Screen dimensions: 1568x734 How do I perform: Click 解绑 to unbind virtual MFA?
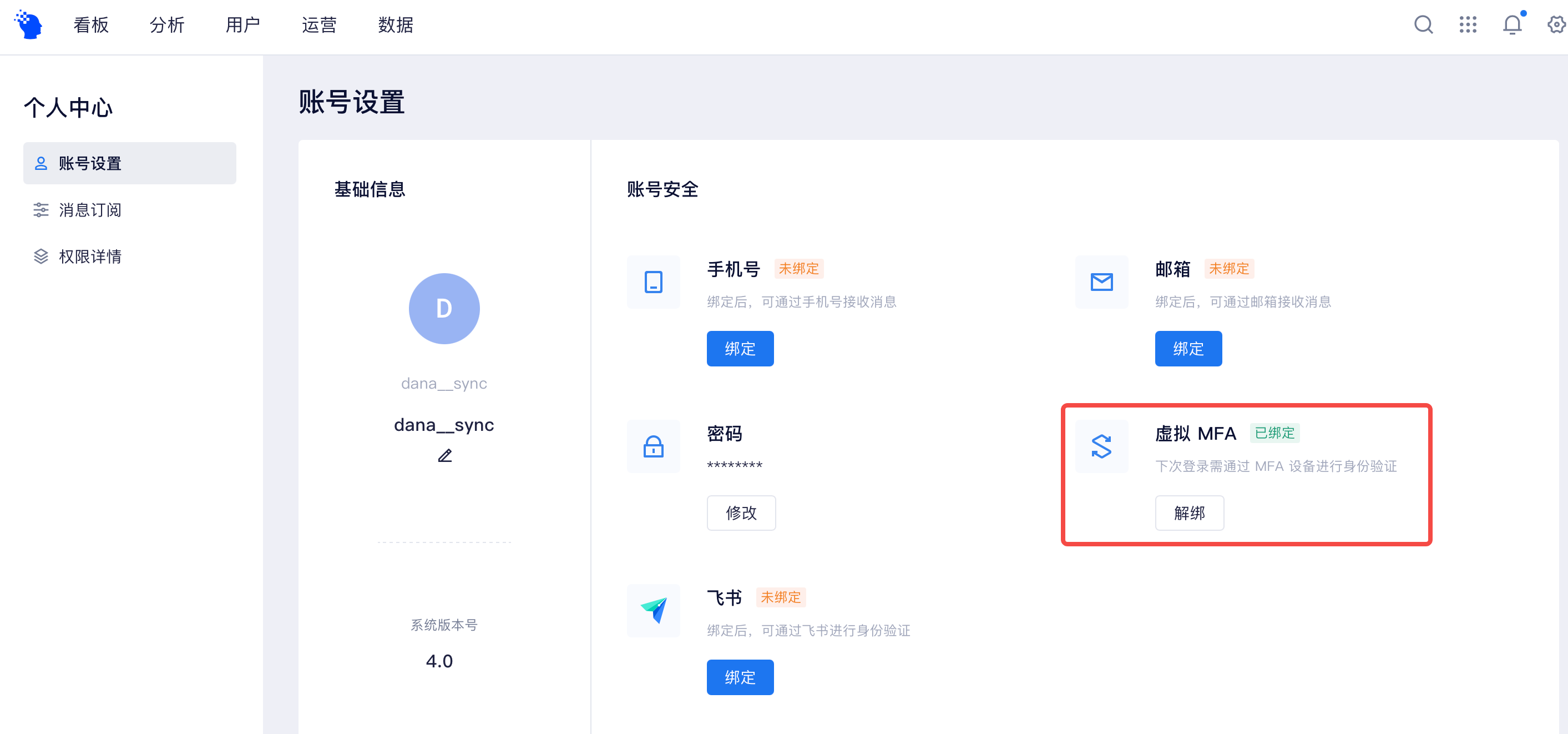(1189, 513)
